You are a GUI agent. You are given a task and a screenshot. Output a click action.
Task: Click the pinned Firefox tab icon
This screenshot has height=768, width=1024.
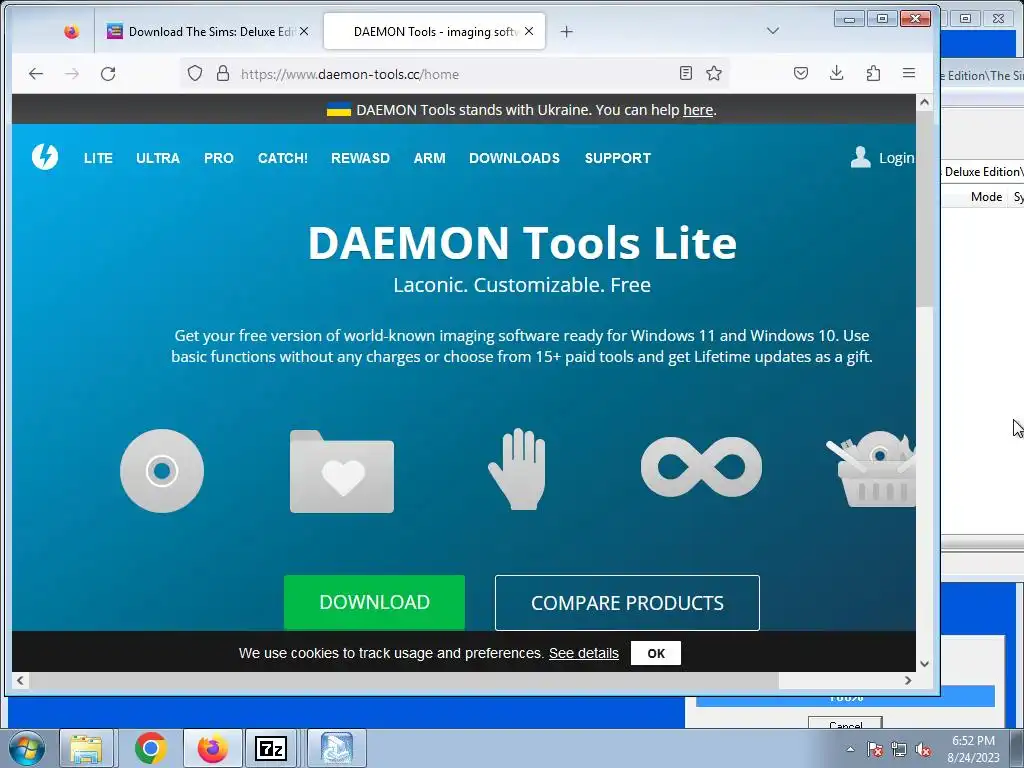(x=71, y=31)
